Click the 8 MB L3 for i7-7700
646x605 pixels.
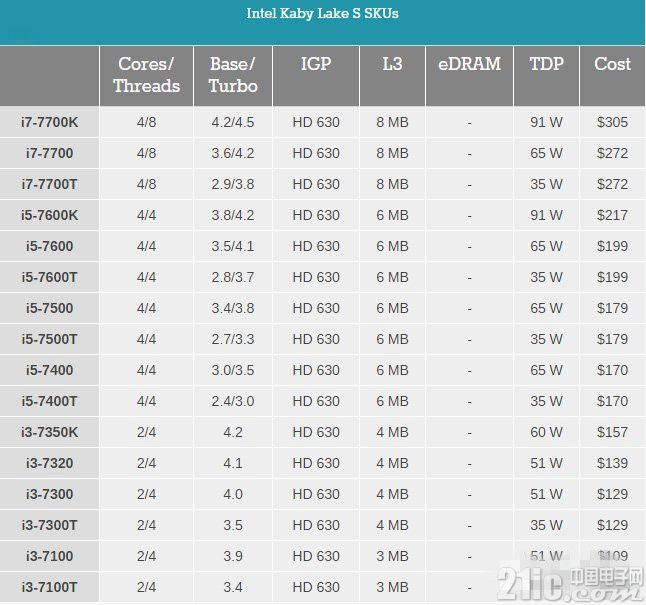click(x=392, y=153)
